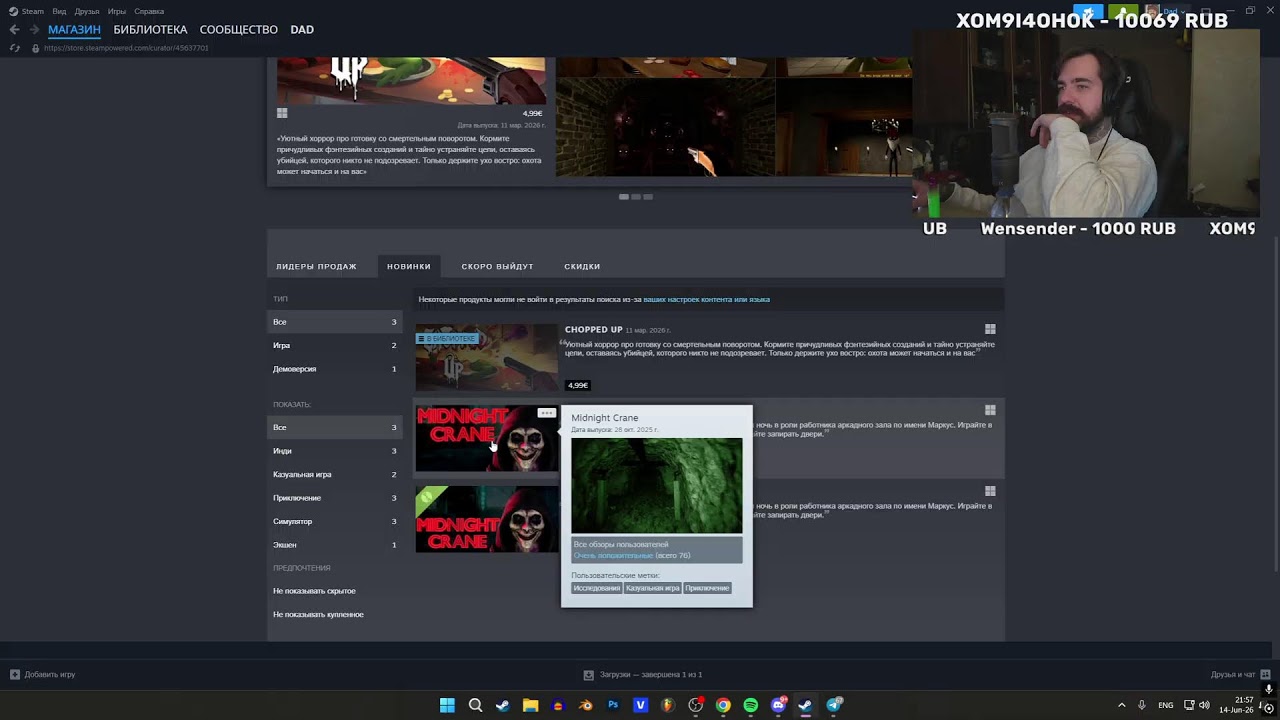Image resolution: width=1280 pixels, height=720 pixels.
Task: Open the Справка menu
Action: pyautogui.click(x=149, y=11)
